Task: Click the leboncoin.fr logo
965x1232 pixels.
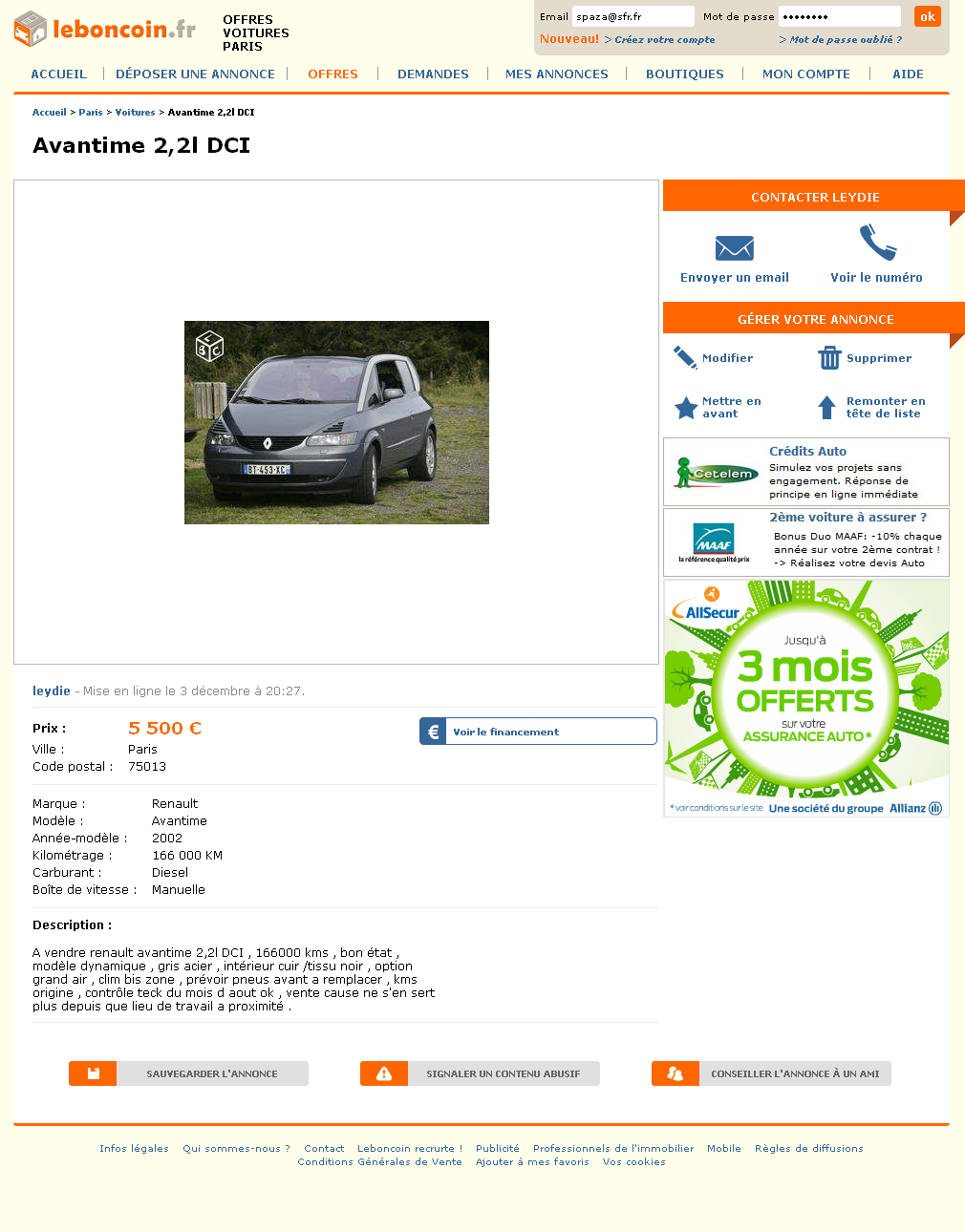Action: pos(105,29)
